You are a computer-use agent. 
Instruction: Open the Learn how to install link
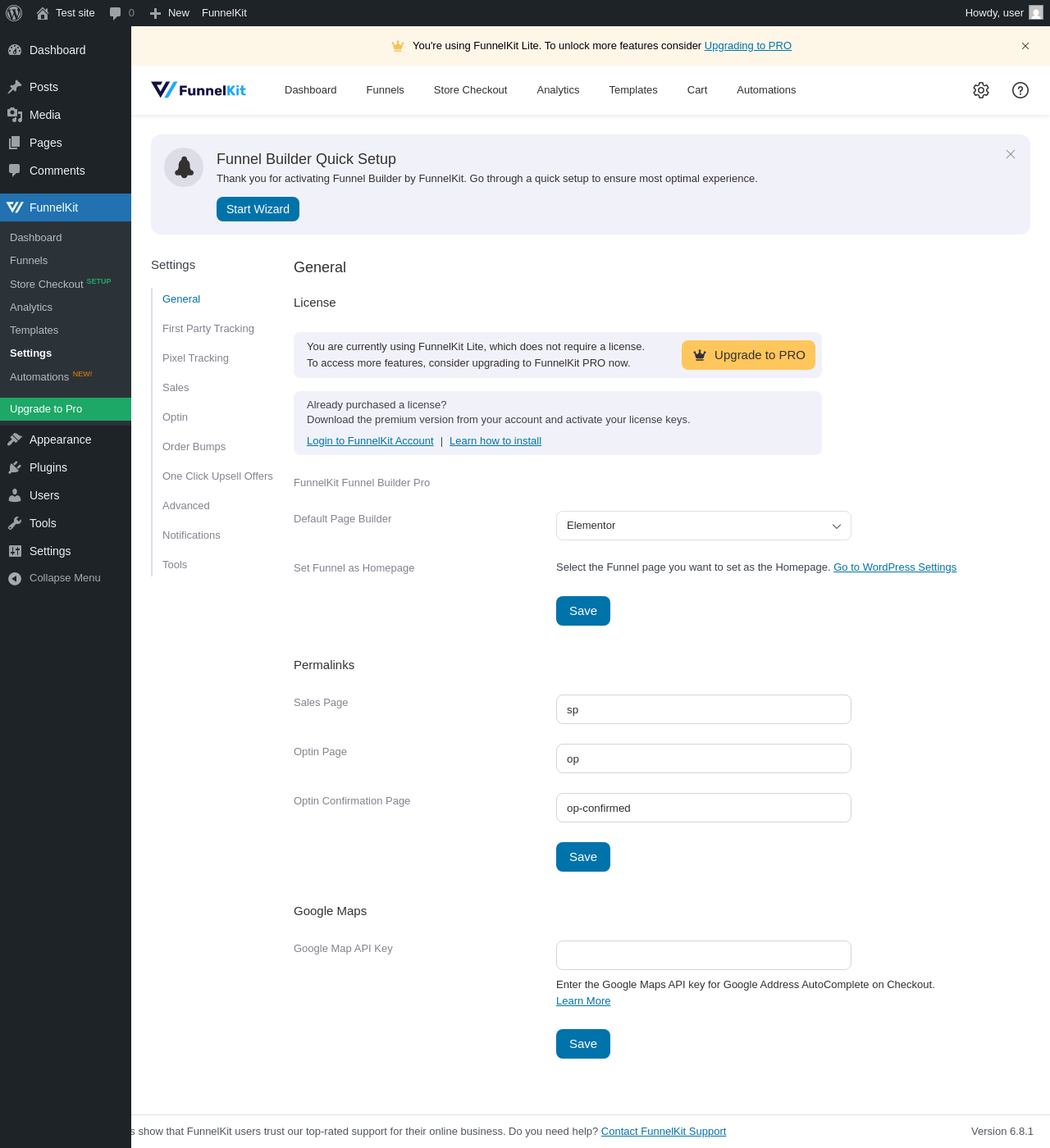tap(495, 441)
